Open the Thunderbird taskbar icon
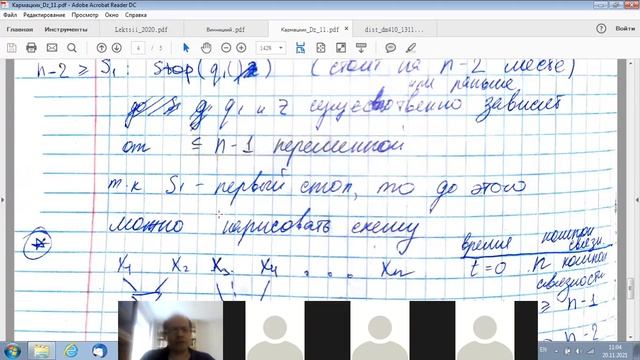The width and height of the screenshot is (640, 360). click(99, 351)
